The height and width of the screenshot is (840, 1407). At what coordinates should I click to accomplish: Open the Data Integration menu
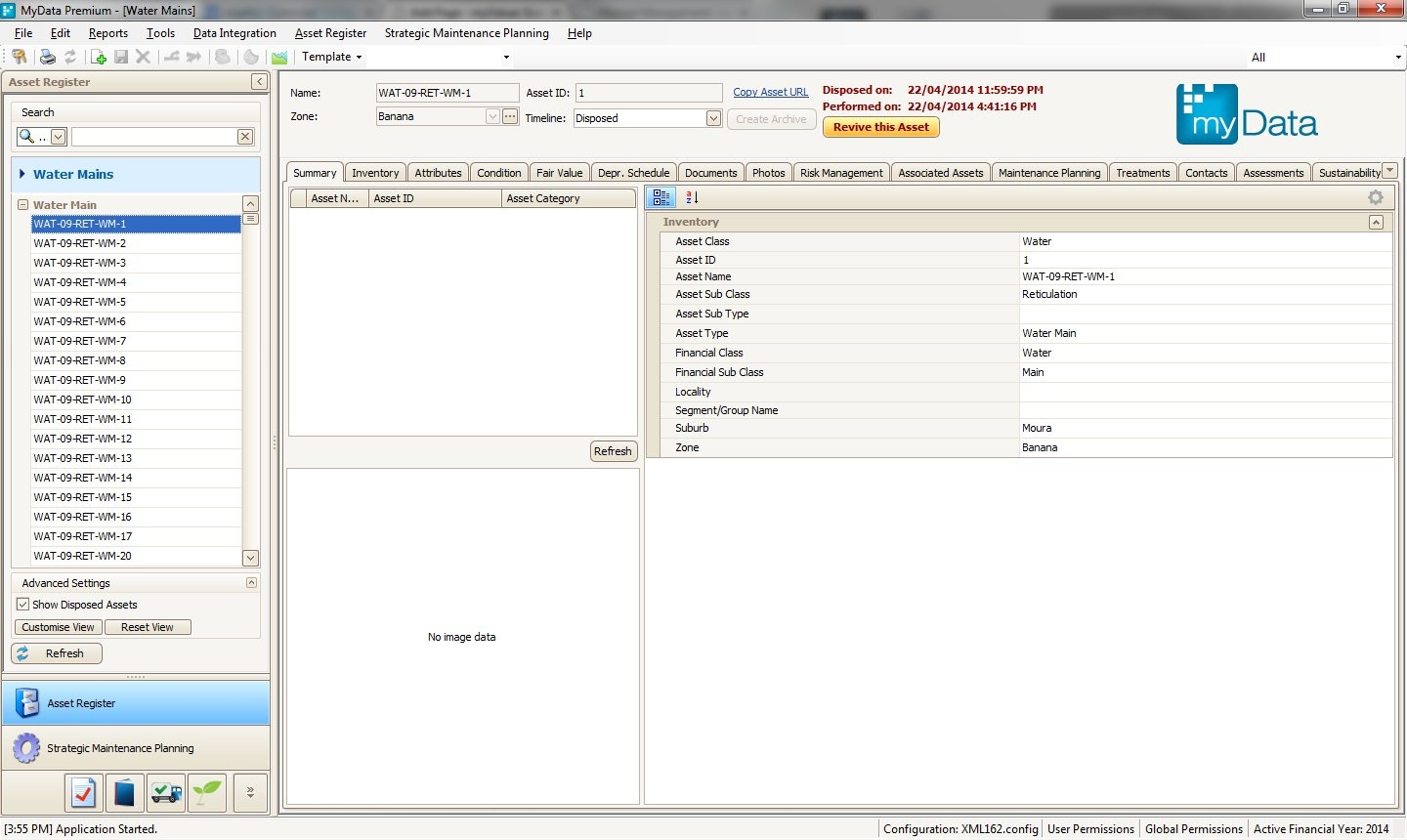[234, 33]
